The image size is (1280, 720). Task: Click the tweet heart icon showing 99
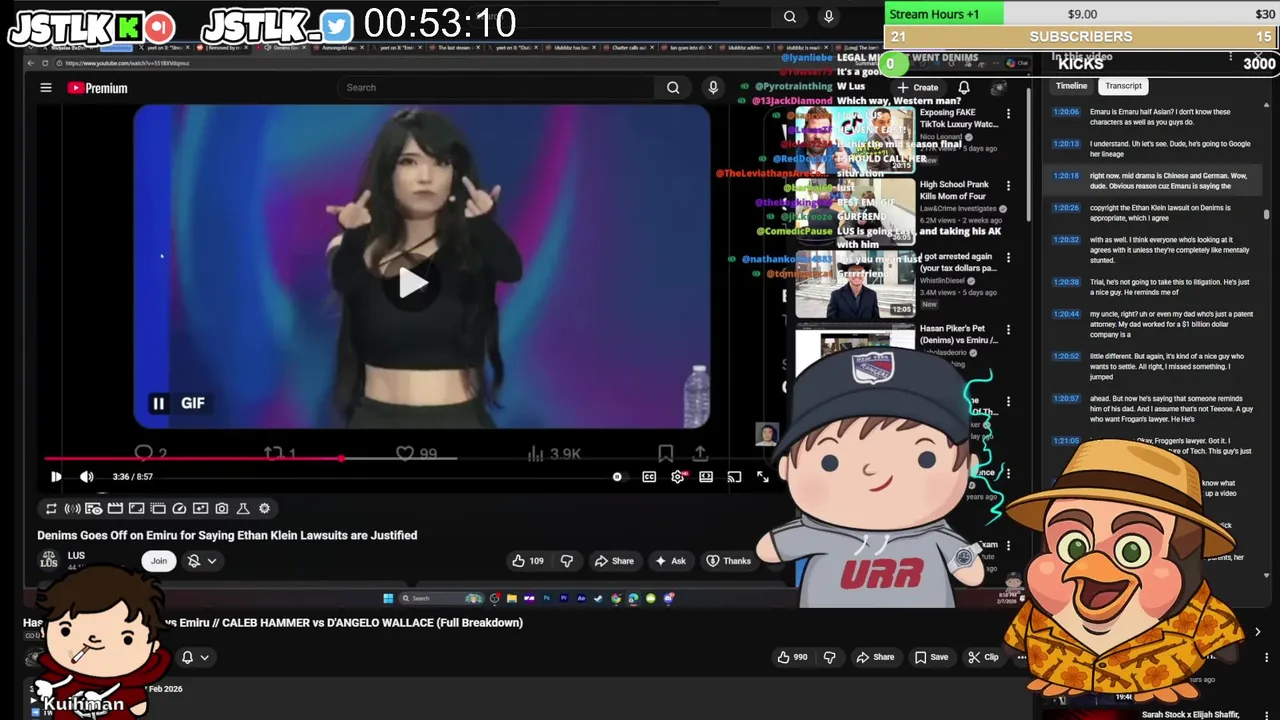405,453
